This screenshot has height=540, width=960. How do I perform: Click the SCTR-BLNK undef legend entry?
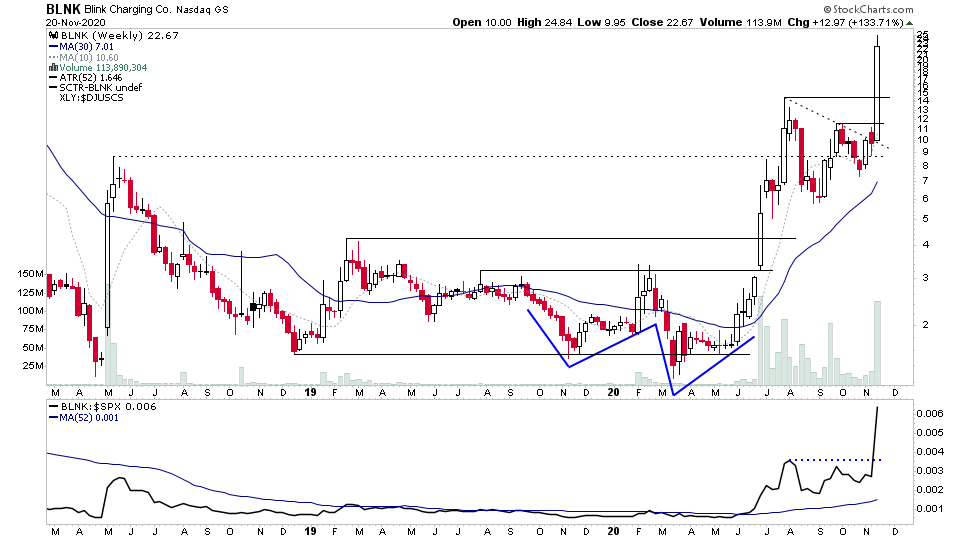coord(100,88)
